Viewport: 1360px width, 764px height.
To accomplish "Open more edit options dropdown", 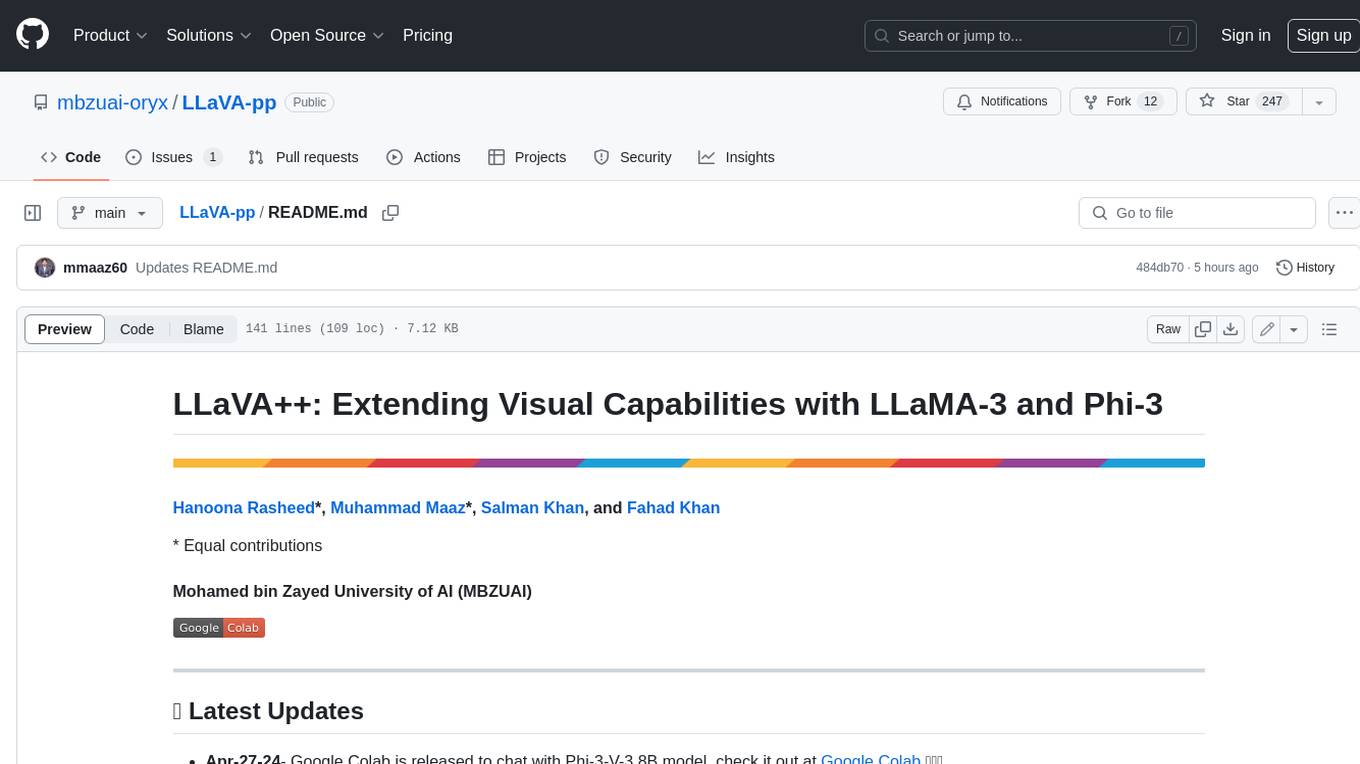I will tap(1294, 329).
